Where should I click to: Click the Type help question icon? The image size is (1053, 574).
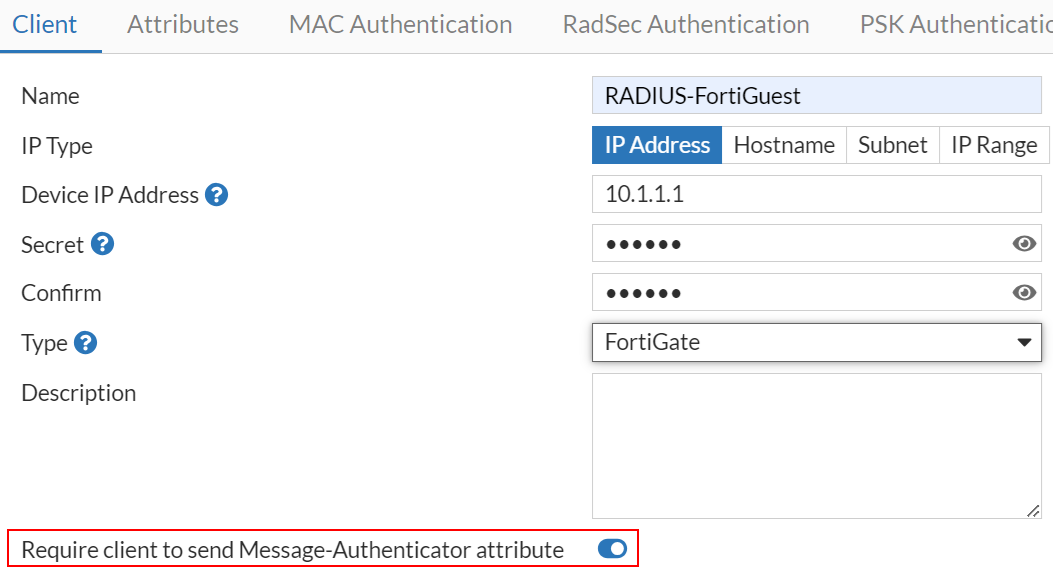click(86, 343)
